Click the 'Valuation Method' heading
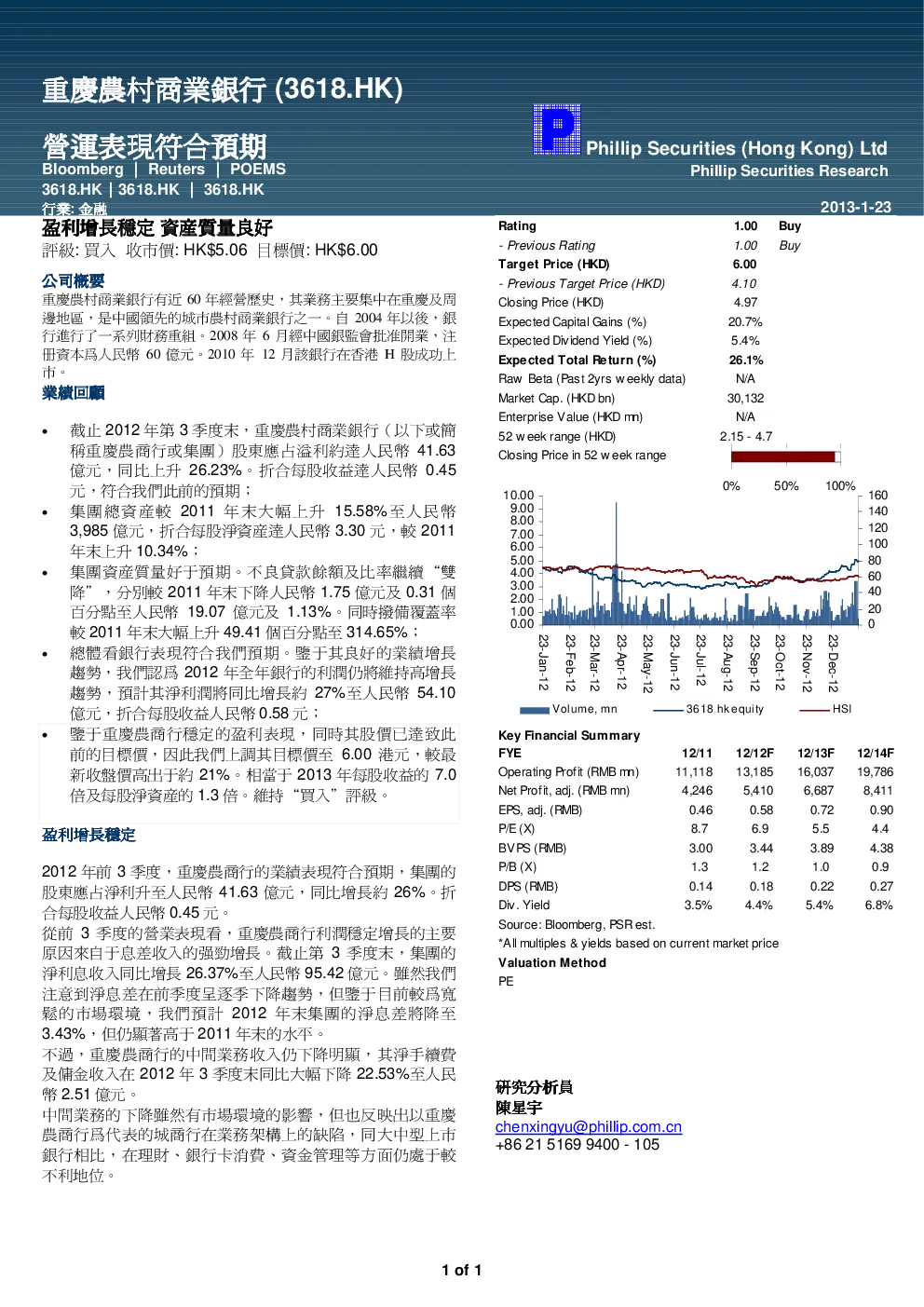Screen dimensions: 924x1307 click(x=552, y=963)
